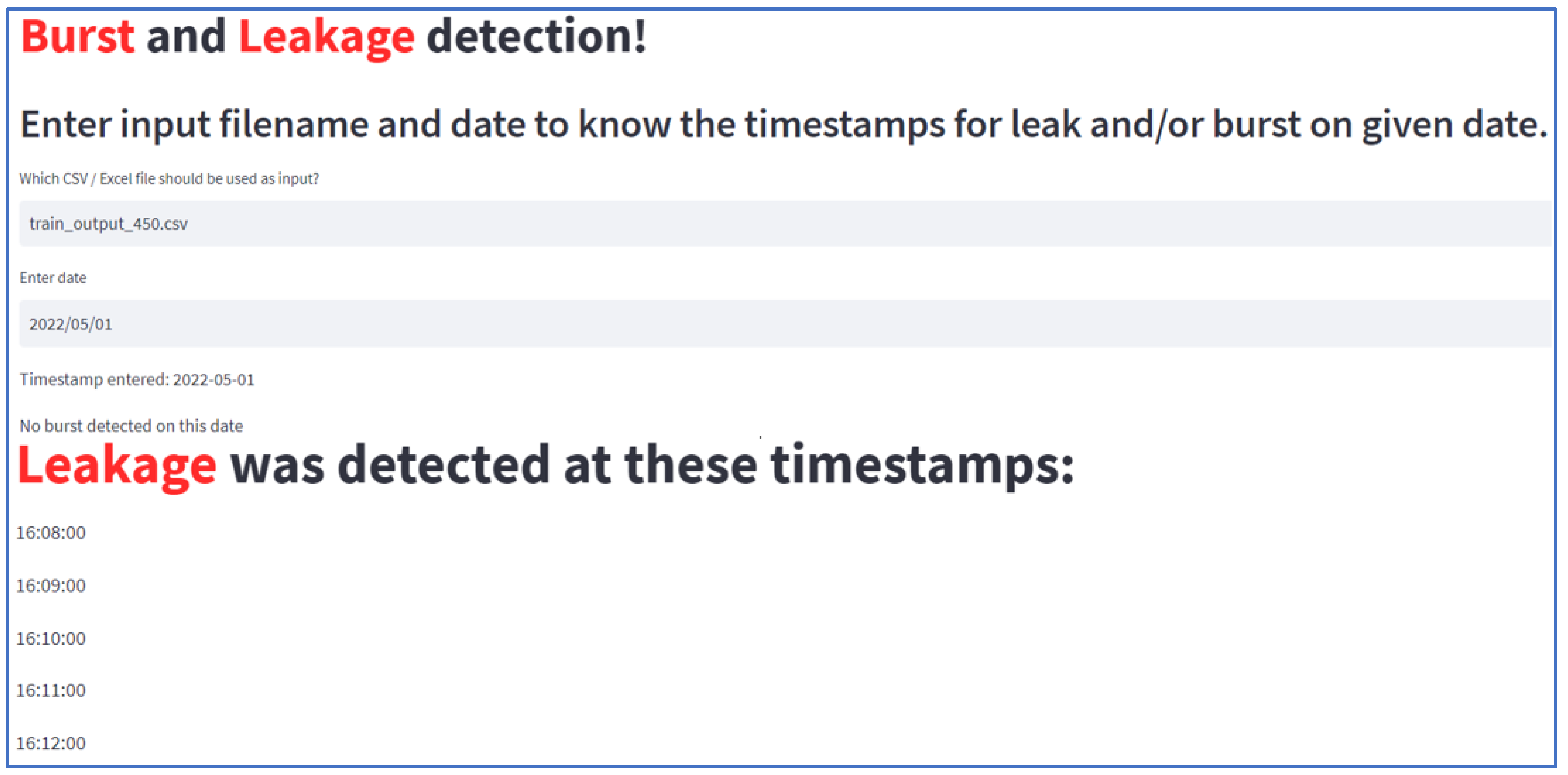
Task: Select the "Which CSV / Excel file" label
Action: (169, 179)
